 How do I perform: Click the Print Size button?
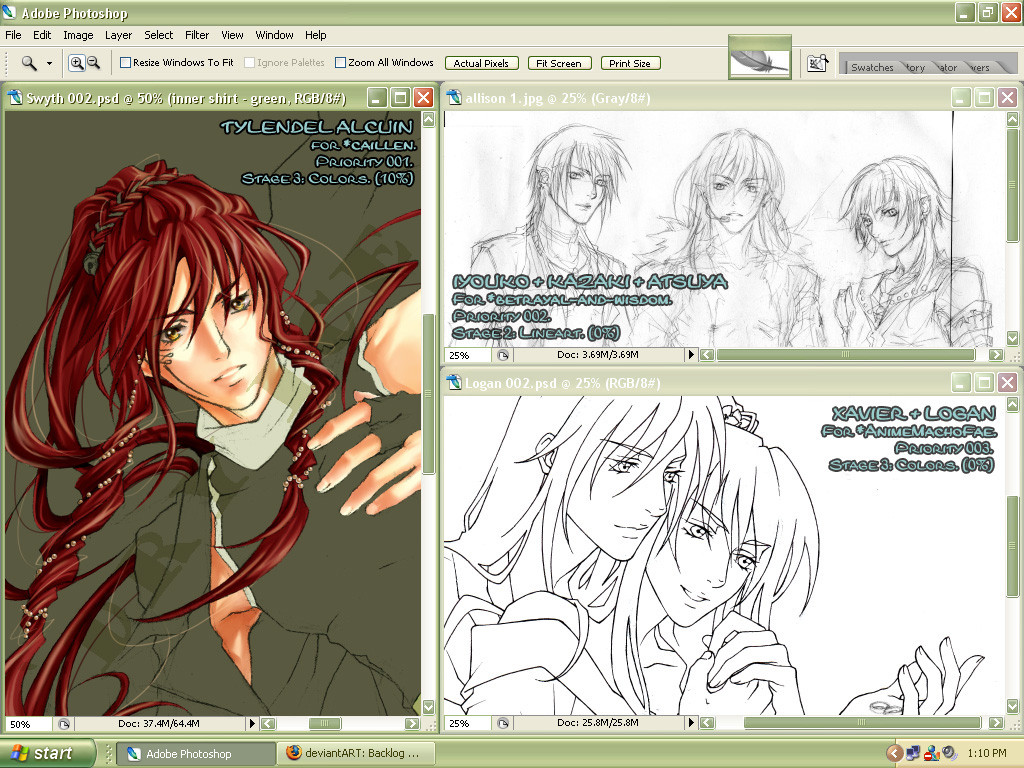pyautogui.click(x=630, y=63)
